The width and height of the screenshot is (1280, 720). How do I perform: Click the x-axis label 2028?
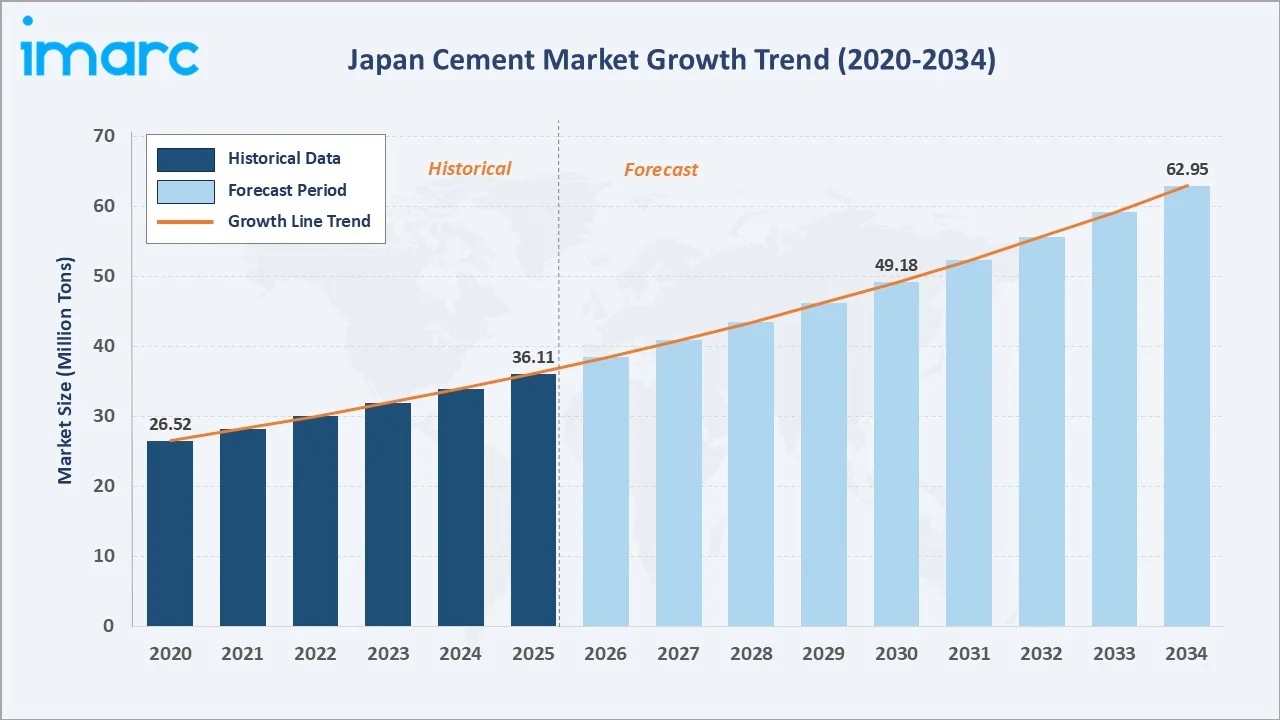(751, 654)
